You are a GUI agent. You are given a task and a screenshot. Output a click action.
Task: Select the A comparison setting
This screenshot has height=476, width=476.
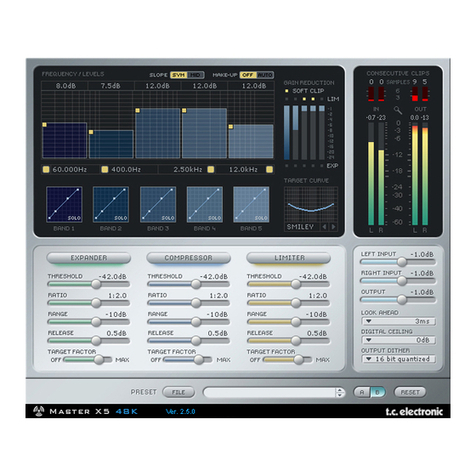362,392
